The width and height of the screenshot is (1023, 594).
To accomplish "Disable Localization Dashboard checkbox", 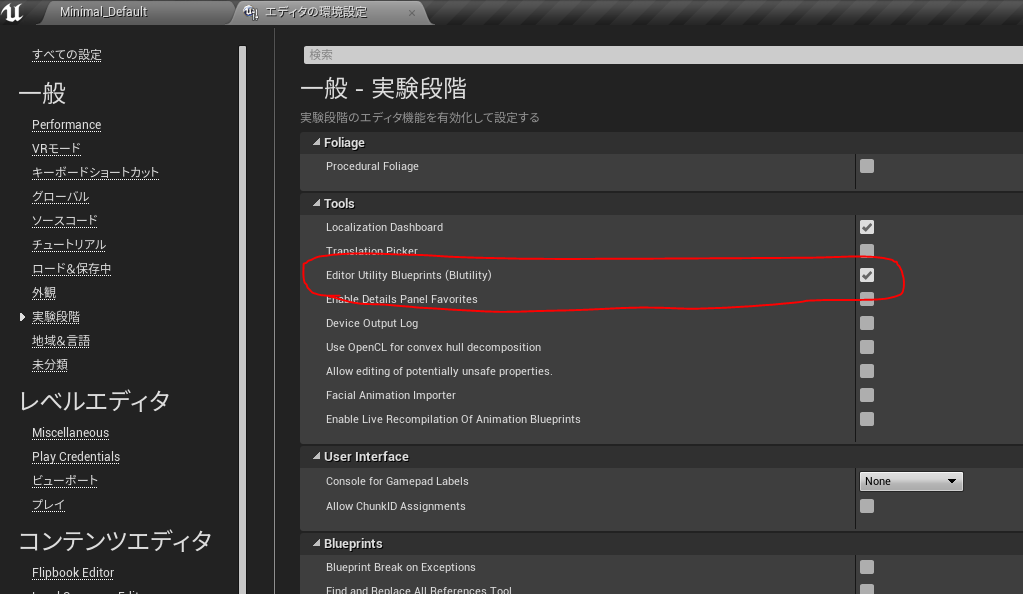I will (x=867, y=227).
